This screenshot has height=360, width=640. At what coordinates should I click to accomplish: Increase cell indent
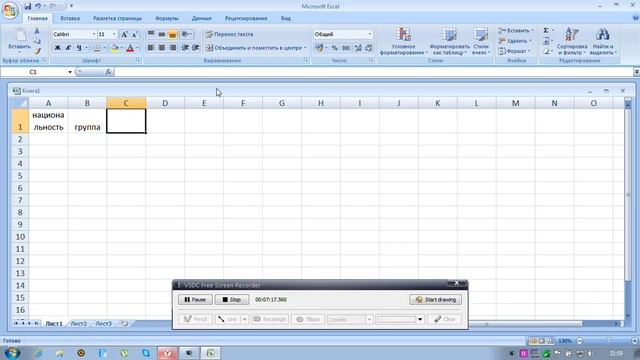(196, 48)
